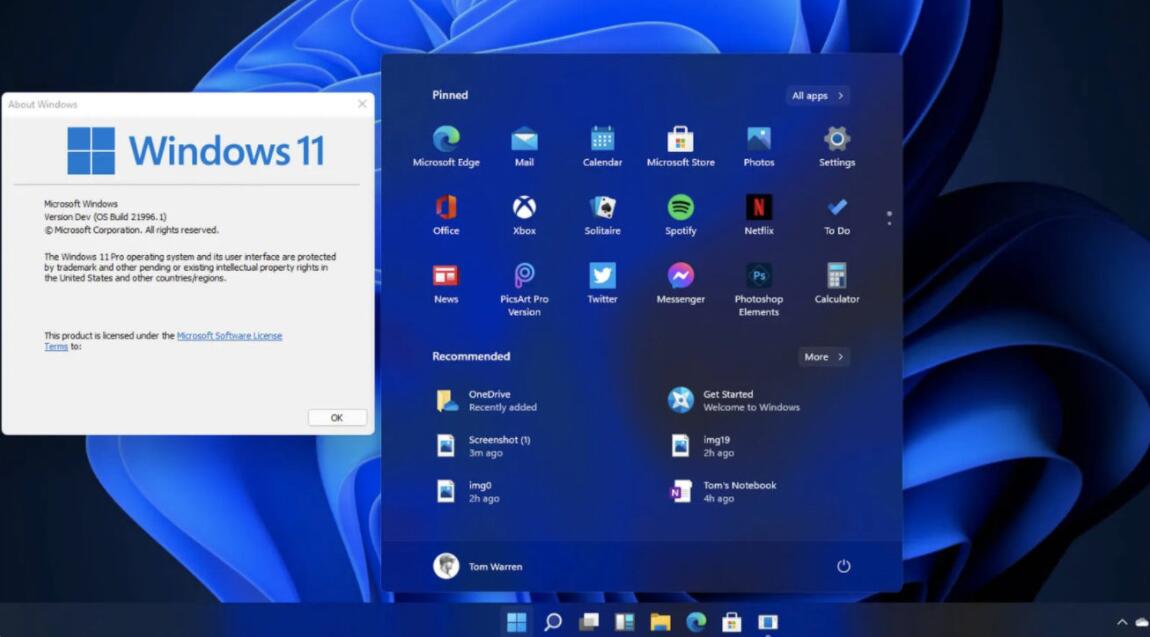
Task: Expand More recommended items
Action: point(824,357)
